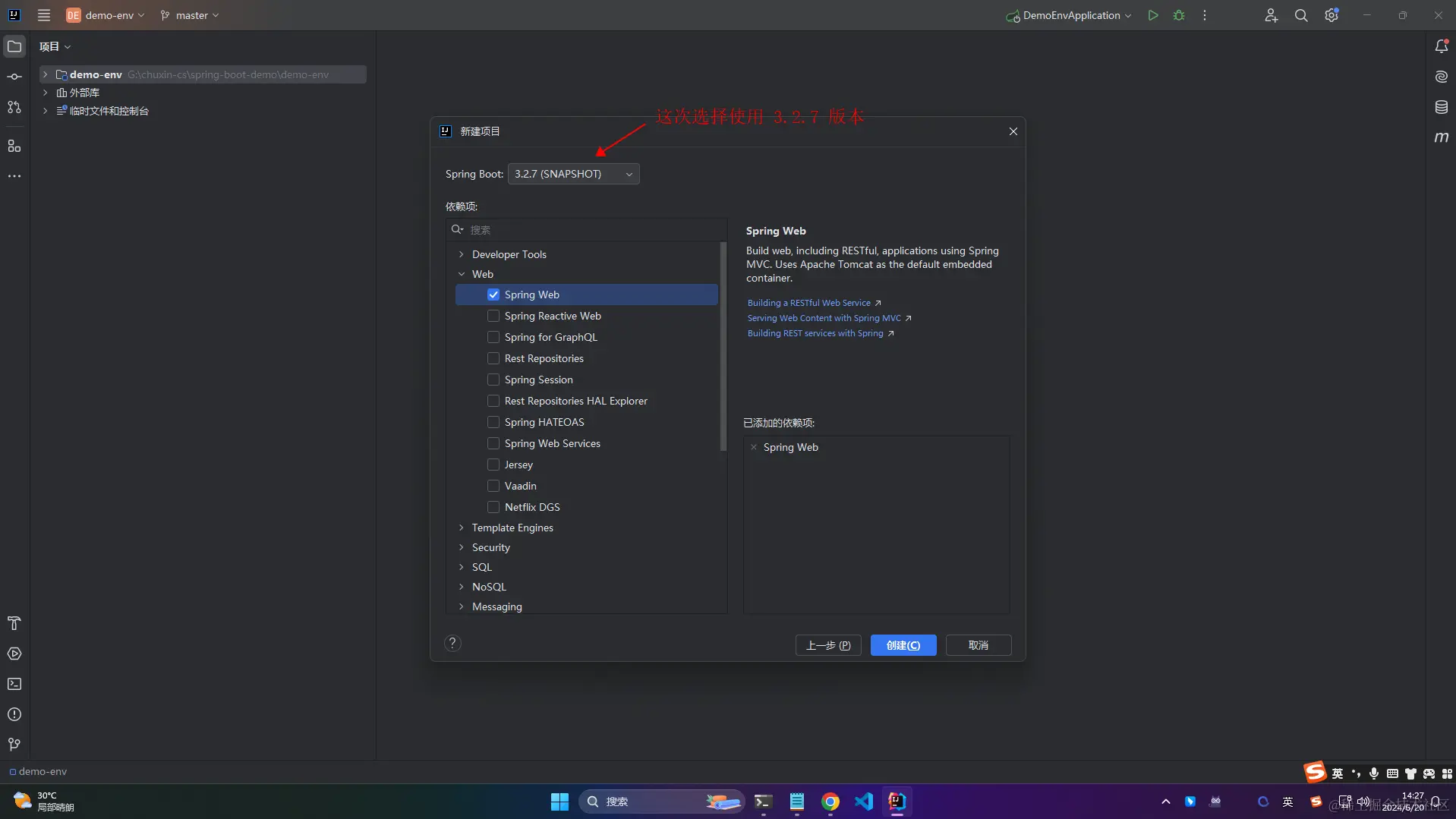
Task: Expand the demo-env project tree node
Action: click(46, 74)
